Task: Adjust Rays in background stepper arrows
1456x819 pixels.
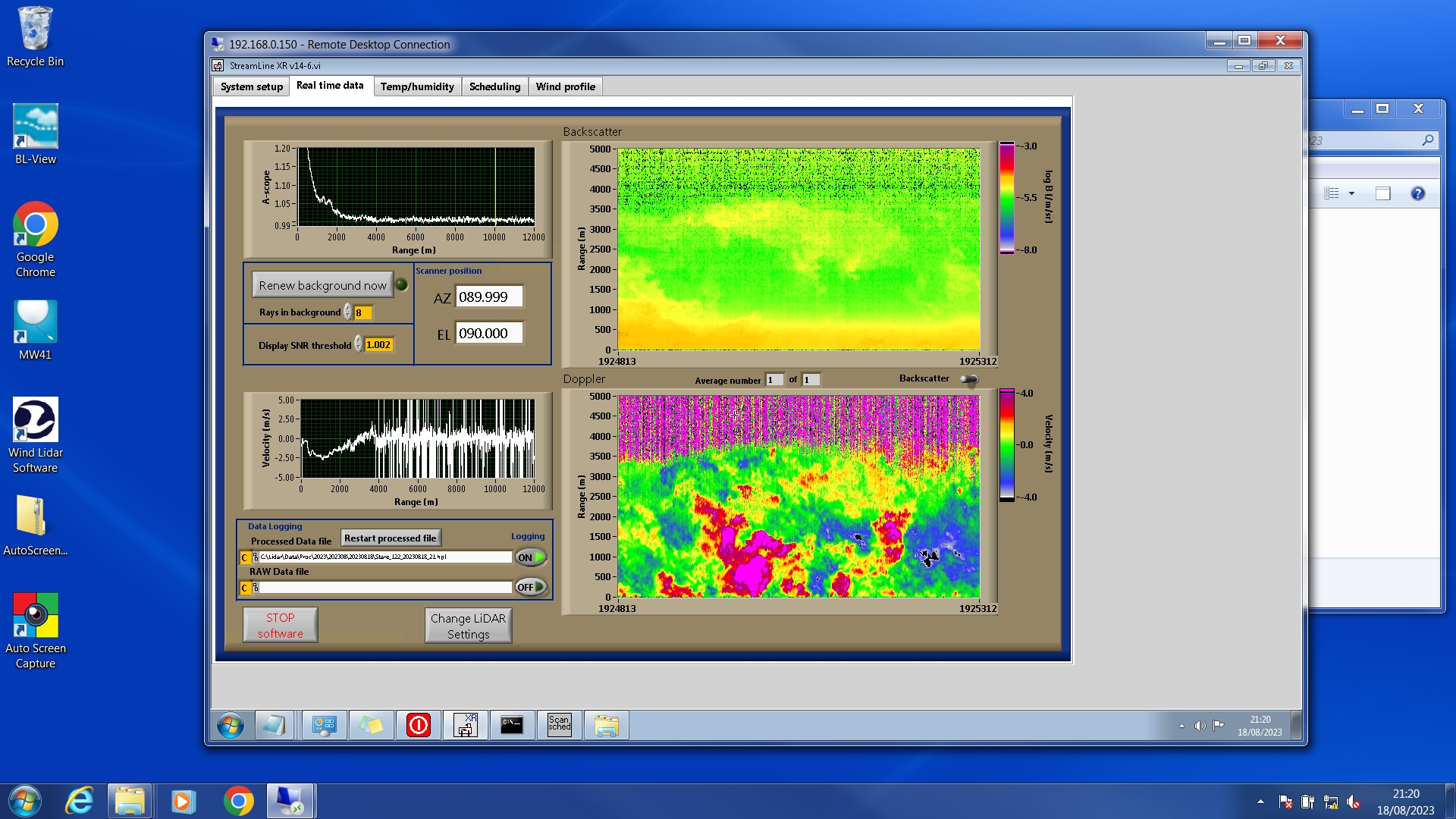Action: point(348,312)
